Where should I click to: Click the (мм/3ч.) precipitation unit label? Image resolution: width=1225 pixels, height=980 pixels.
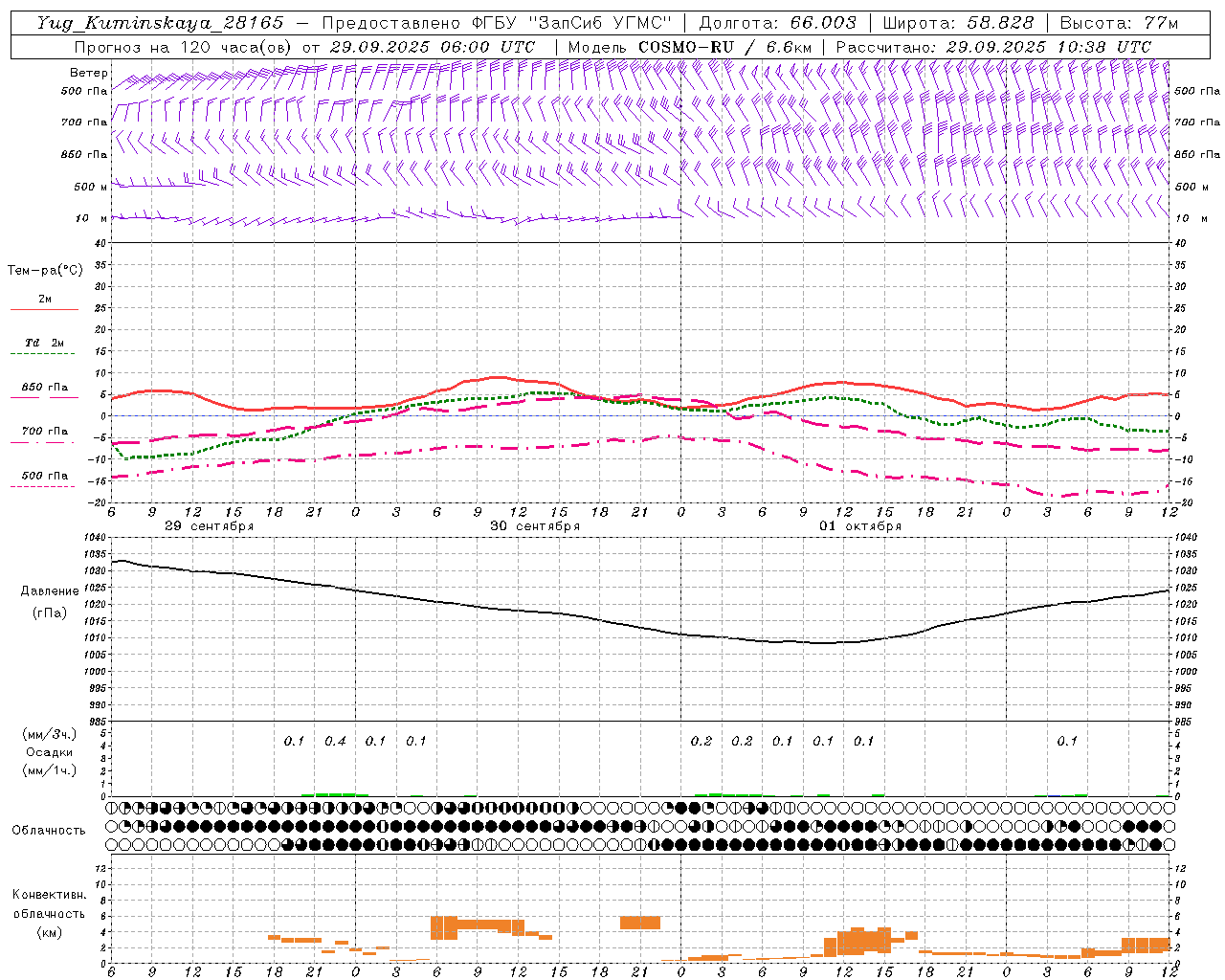pyautogui.click(x=49, y=734)
